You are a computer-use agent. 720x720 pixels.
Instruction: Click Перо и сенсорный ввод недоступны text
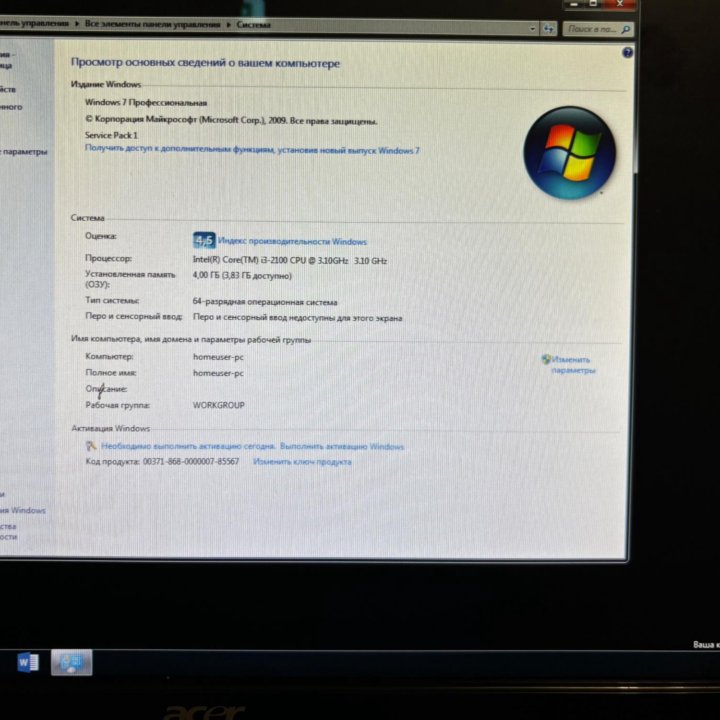(298, 318)
